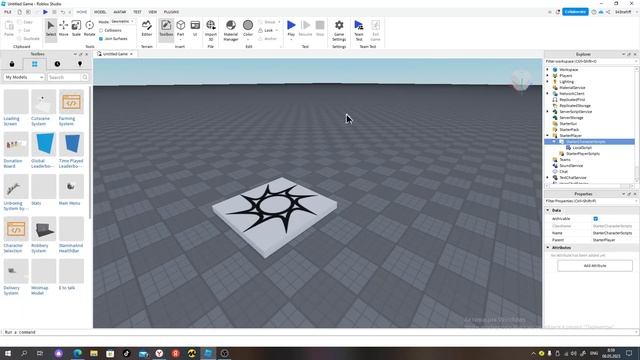Open Toolbox Creations lightbulb icon
Viewport: 640px width, 360px height.
pyautogui.click(x=80, y=64)
